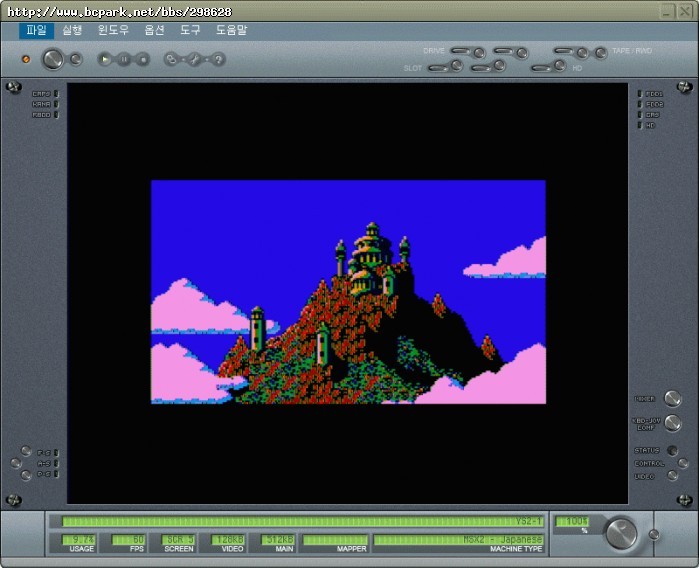The image size is (700, 568).
Task: Open the HD insert bar
Action: (x=542, y=68)
